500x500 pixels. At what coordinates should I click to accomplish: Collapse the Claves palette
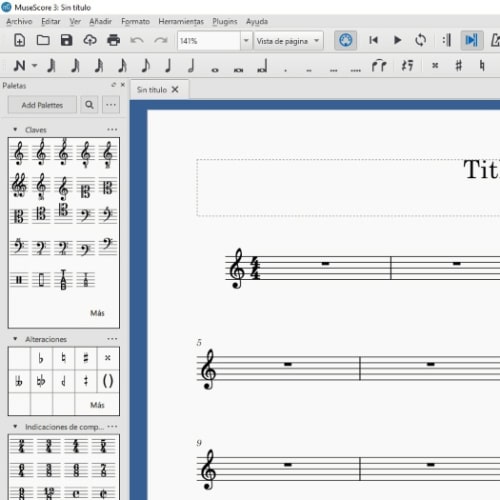click(x=15, y=129)
